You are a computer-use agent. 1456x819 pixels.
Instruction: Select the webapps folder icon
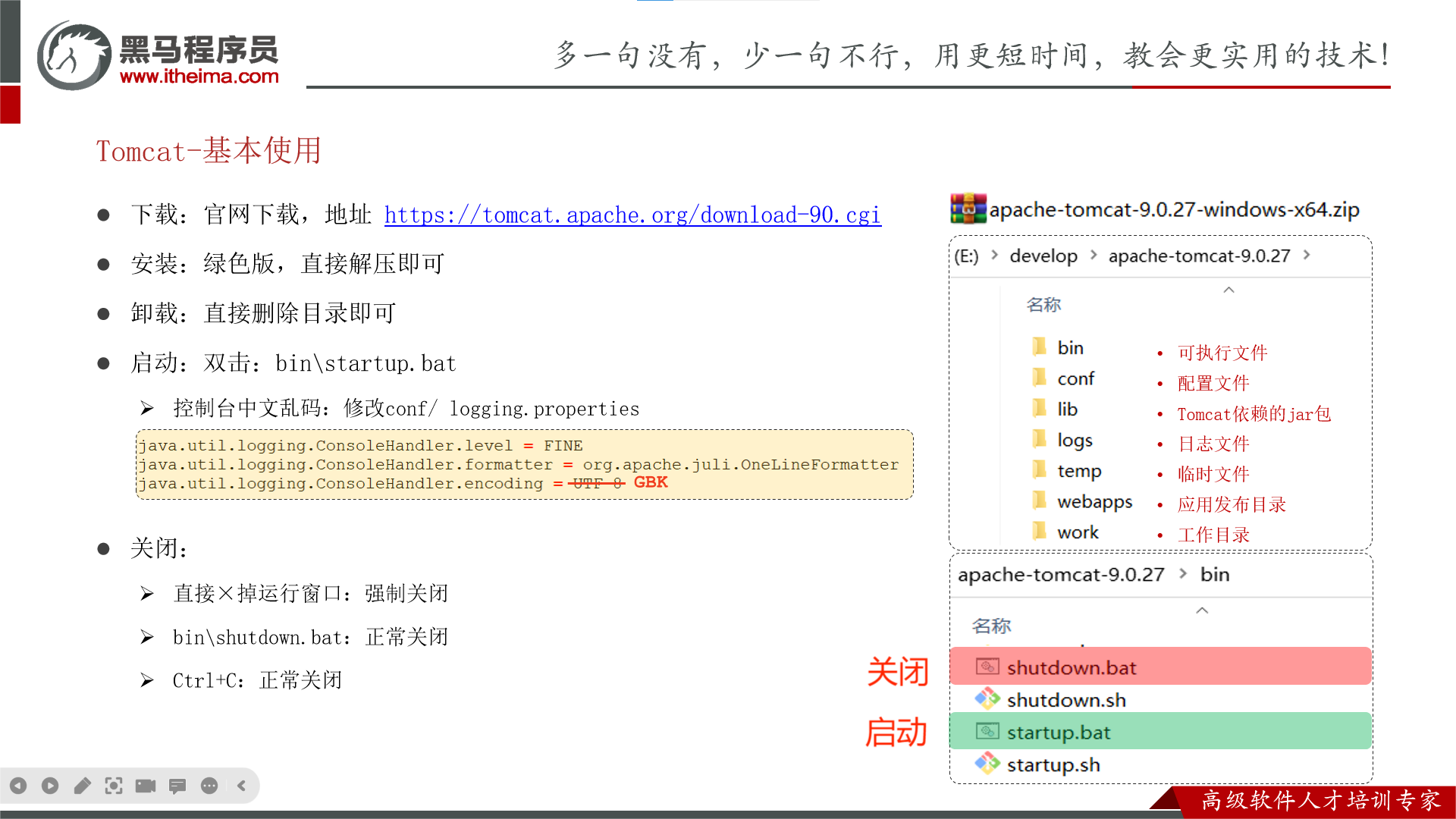(1040, 500)
